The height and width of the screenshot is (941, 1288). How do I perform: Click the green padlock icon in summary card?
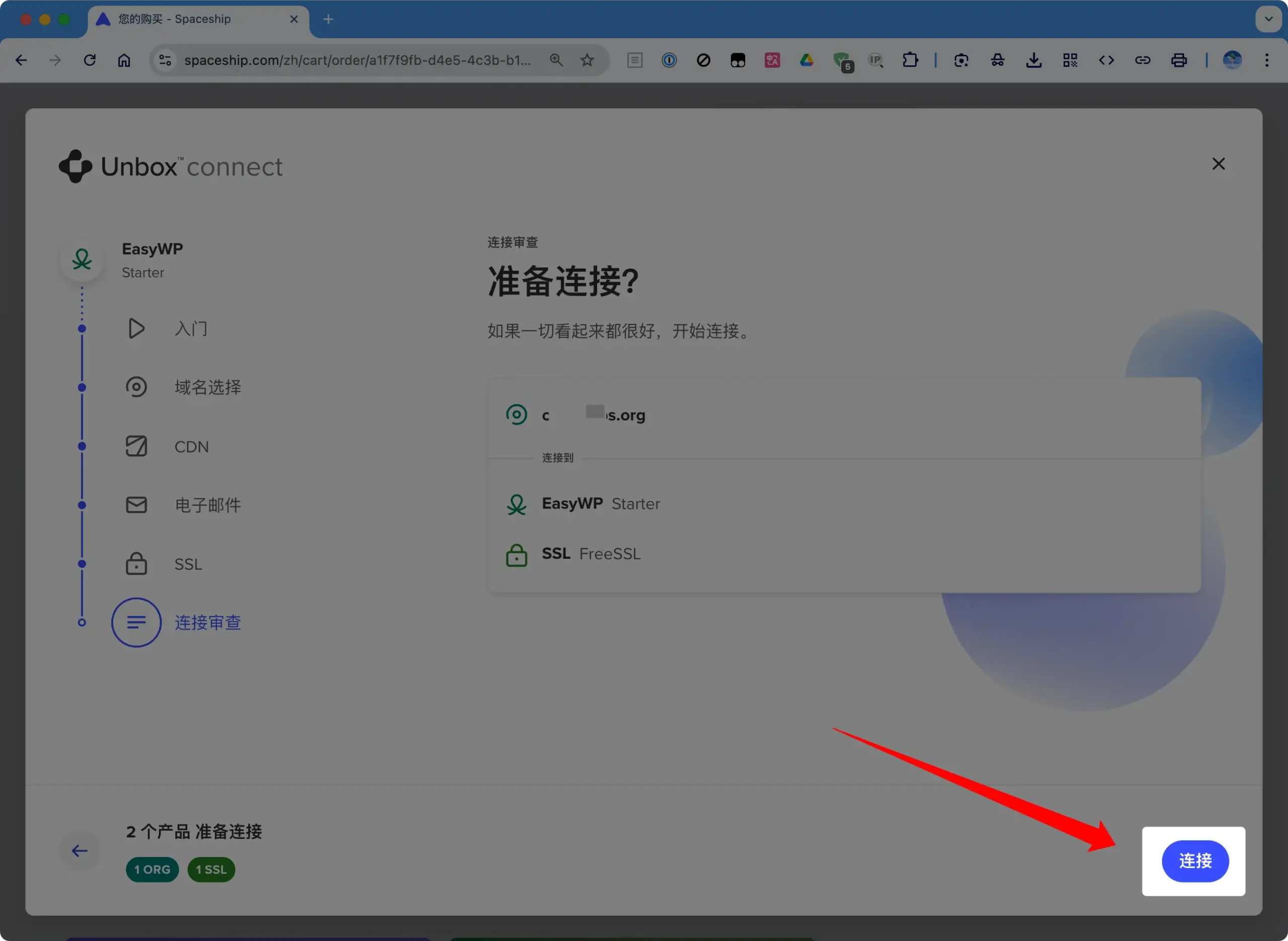tap(516, 555)
